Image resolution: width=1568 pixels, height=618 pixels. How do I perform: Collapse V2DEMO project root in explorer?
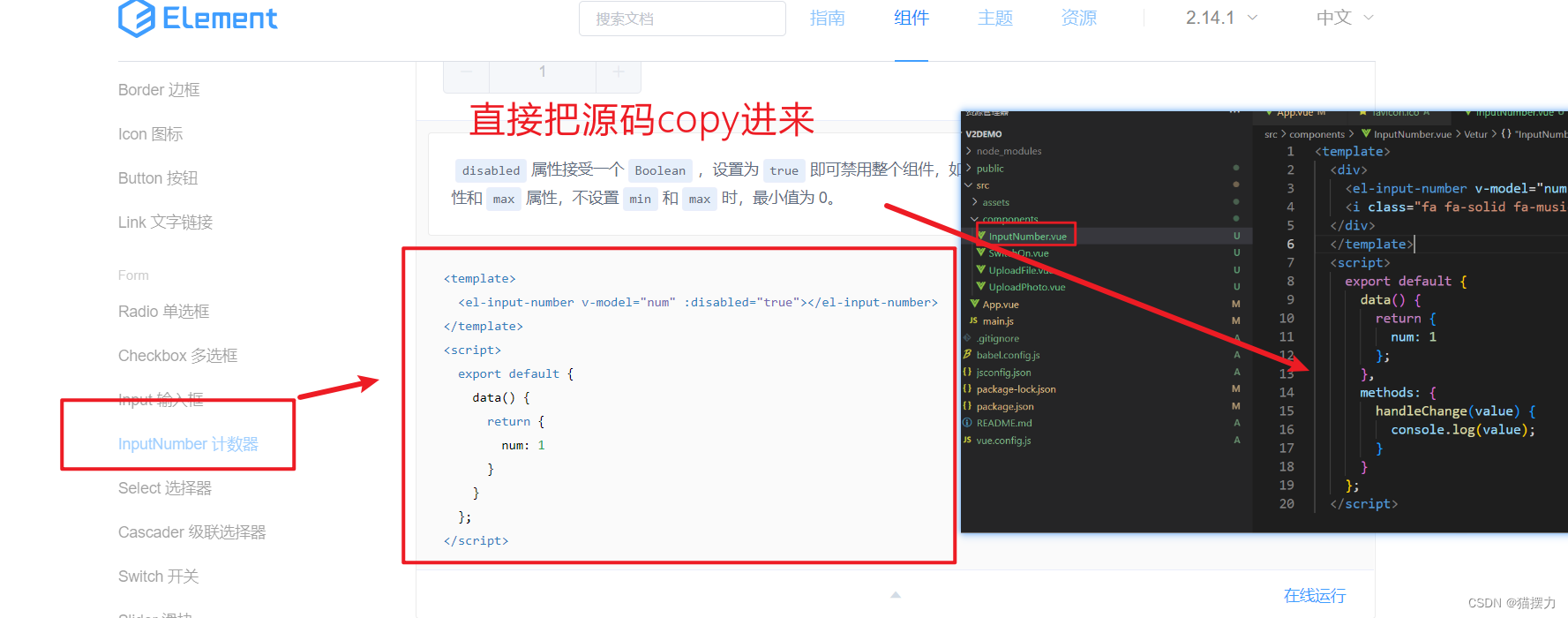point(983,134)
